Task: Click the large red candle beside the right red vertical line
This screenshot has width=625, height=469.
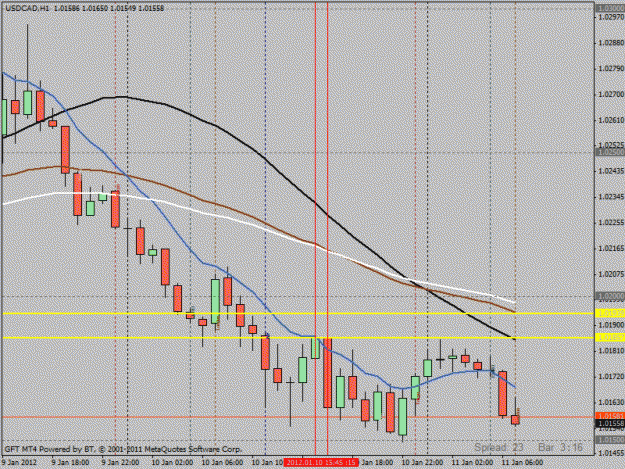Action: (328, 373)
